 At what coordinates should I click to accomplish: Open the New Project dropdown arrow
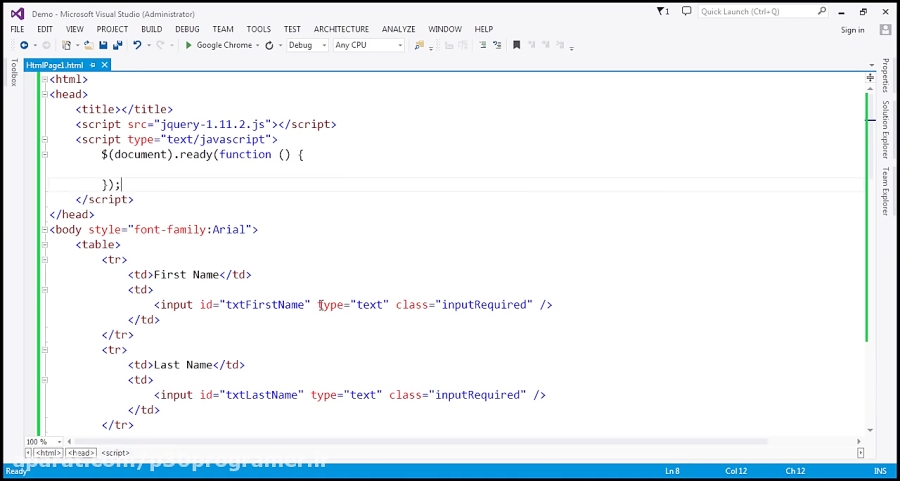coord(77,45)
